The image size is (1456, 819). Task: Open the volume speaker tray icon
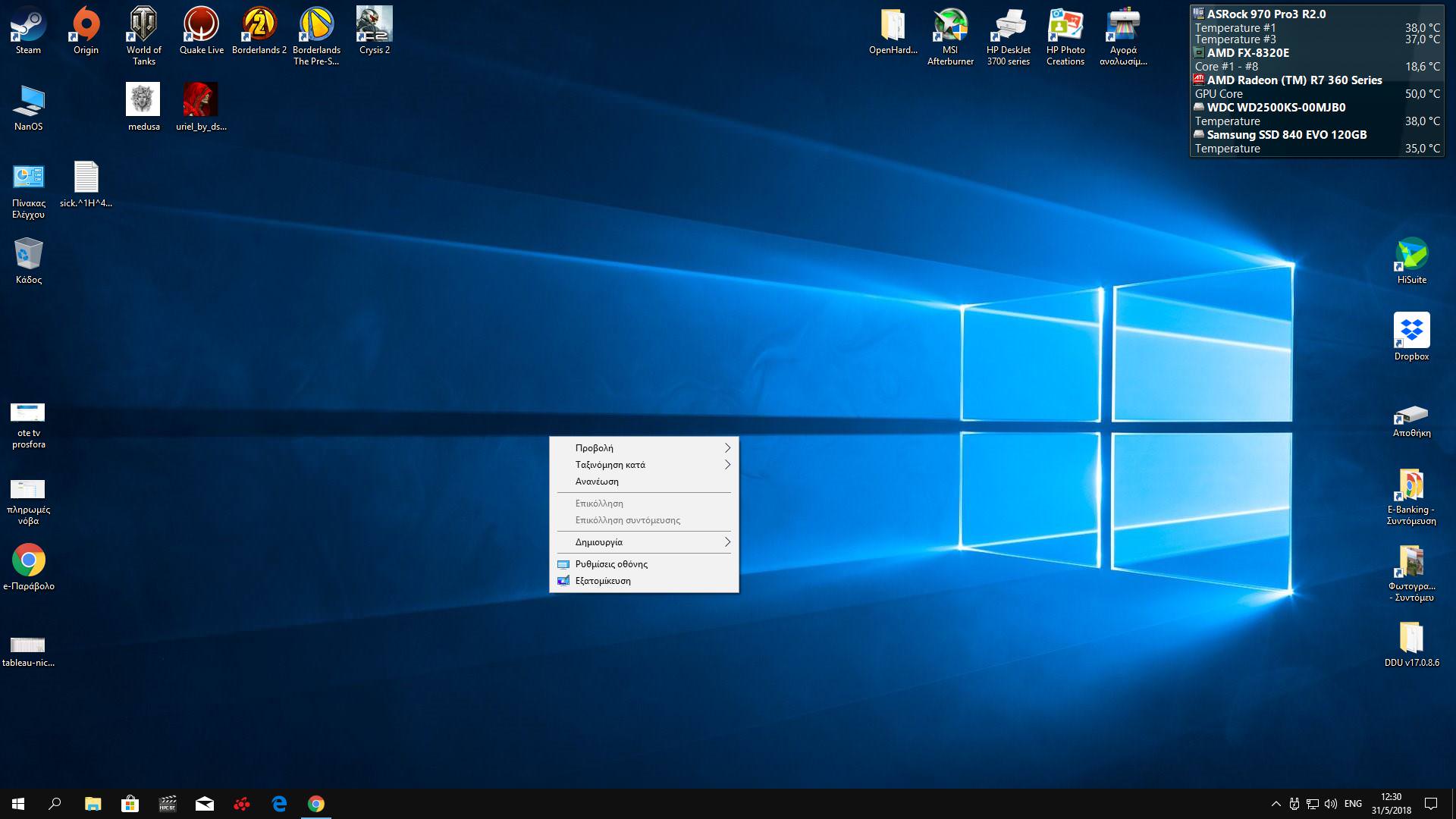tap(1330, 804)
